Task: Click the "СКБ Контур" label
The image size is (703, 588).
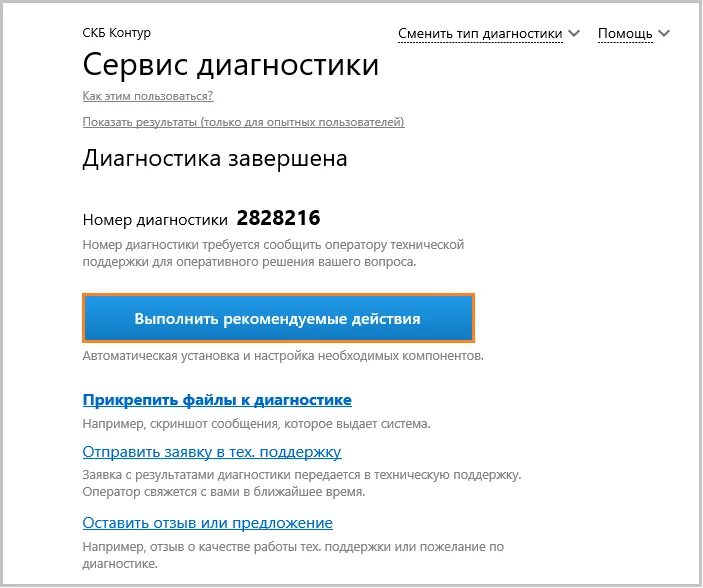Action: coord(117,33)
